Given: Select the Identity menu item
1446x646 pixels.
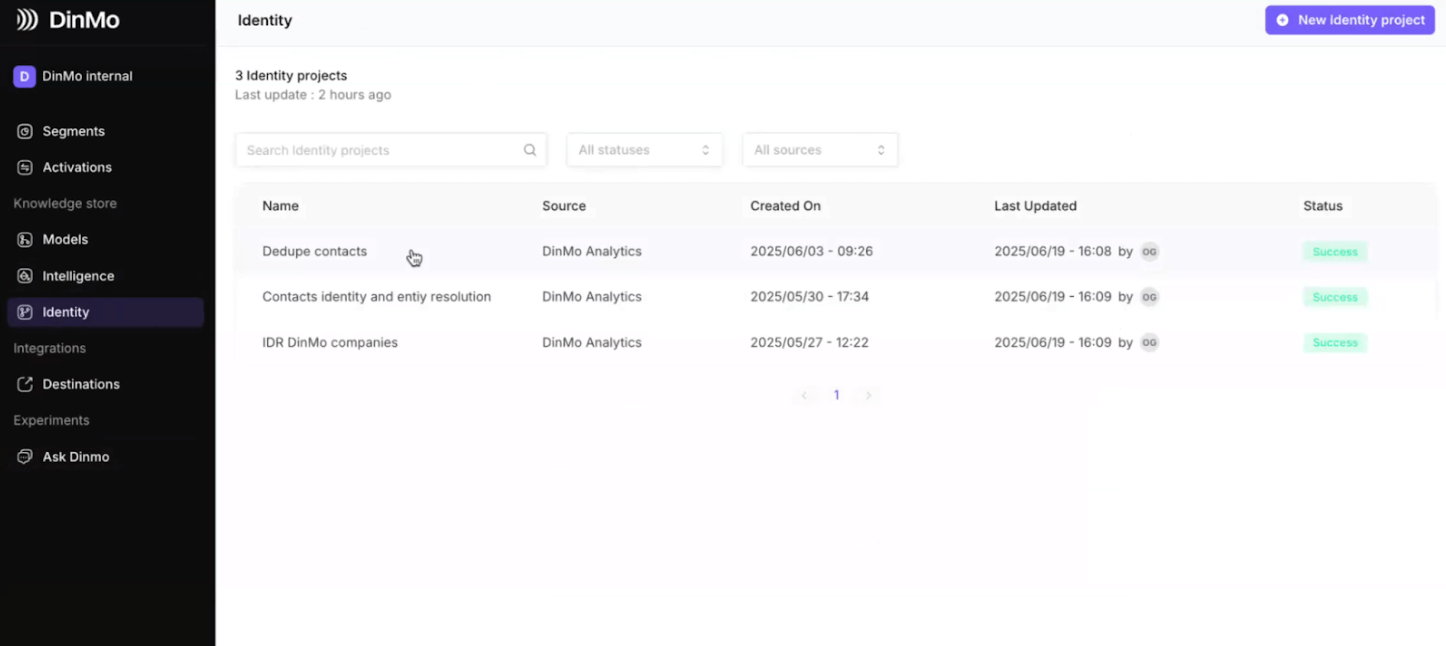Looking at the screenshot, I should tap(105, 312).
